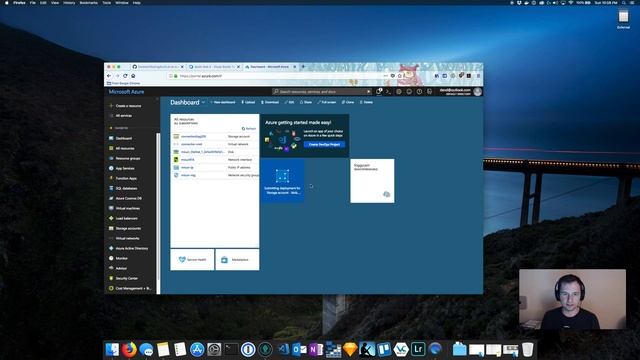
Task: Refresh the All resources tile
Action: [249, 129]
